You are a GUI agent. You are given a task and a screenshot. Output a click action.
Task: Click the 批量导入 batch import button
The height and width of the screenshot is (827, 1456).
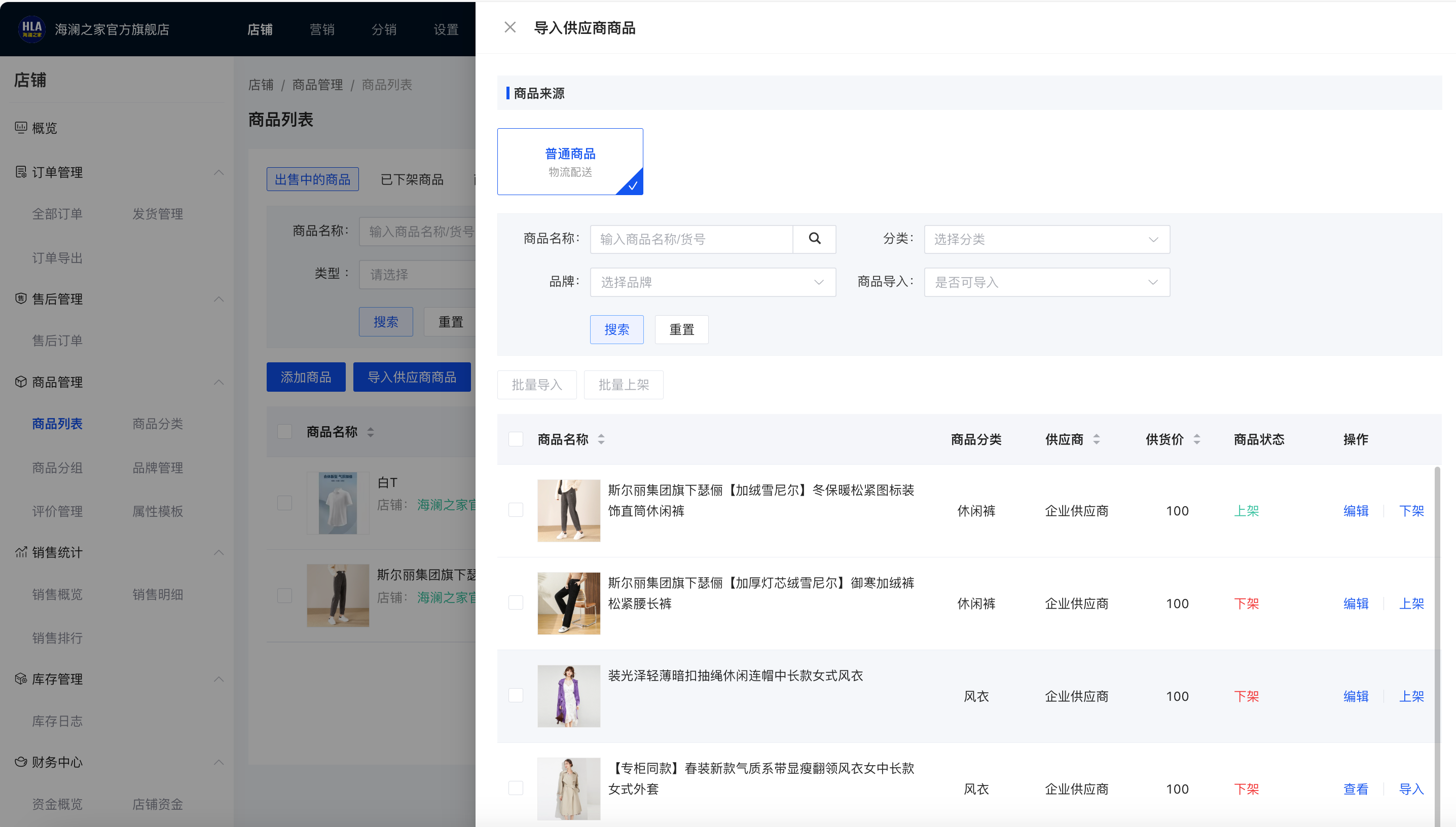(x=536, y=385)
